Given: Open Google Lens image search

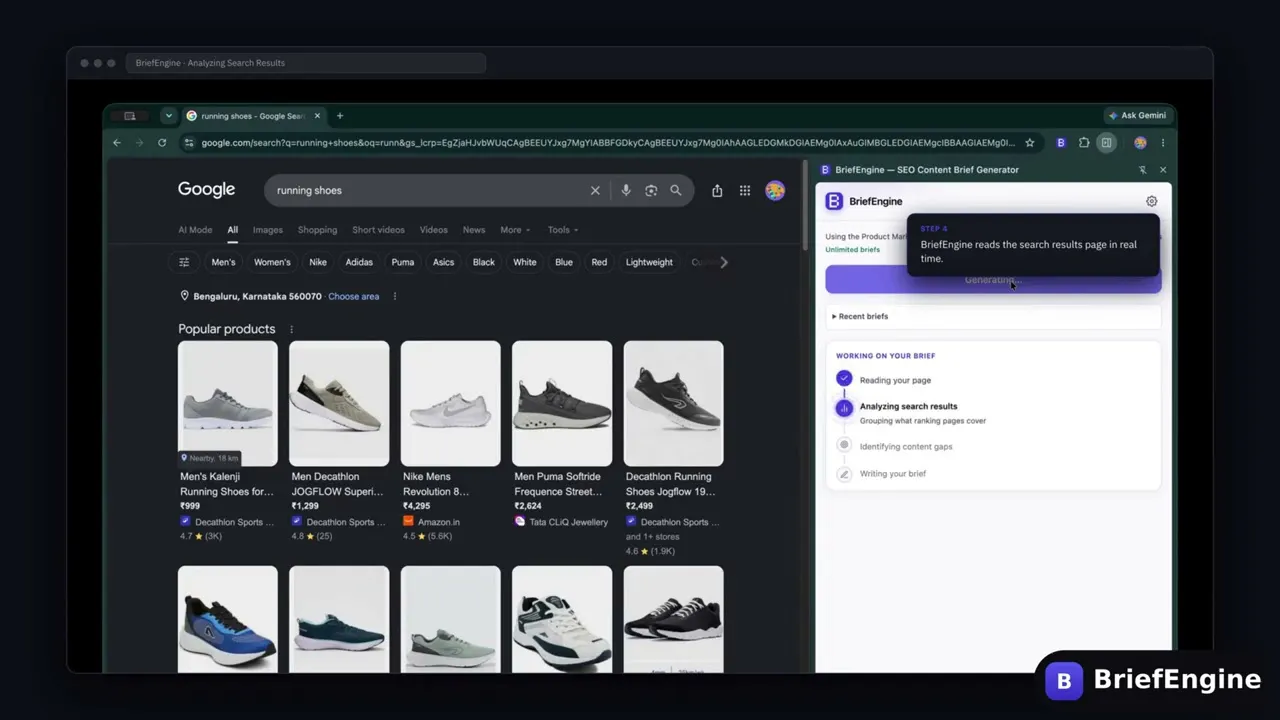Looking at the screenshot, I should (651, 191).
